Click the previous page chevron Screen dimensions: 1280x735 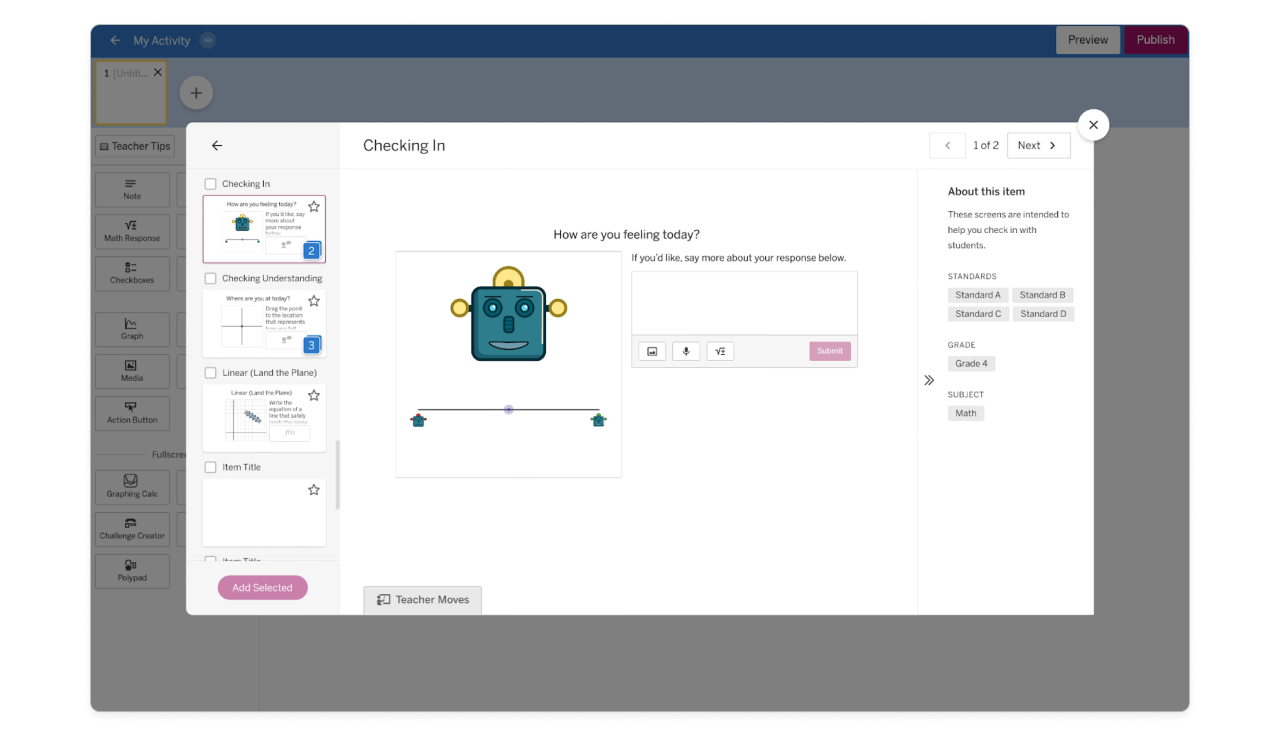[947, 145]
